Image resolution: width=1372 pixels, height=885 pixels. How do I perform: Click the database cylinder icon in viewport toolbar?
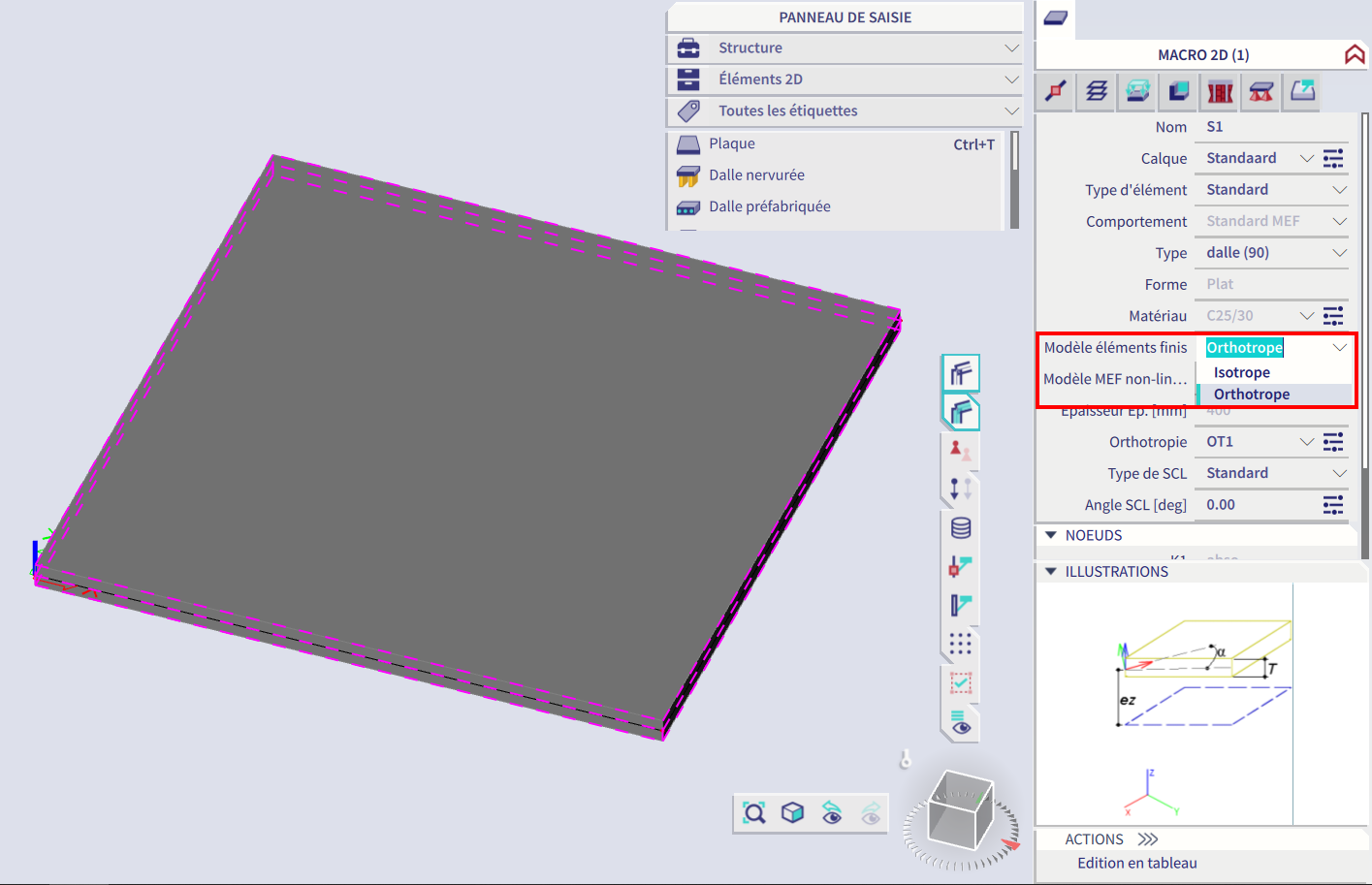(x=960, y=528)
